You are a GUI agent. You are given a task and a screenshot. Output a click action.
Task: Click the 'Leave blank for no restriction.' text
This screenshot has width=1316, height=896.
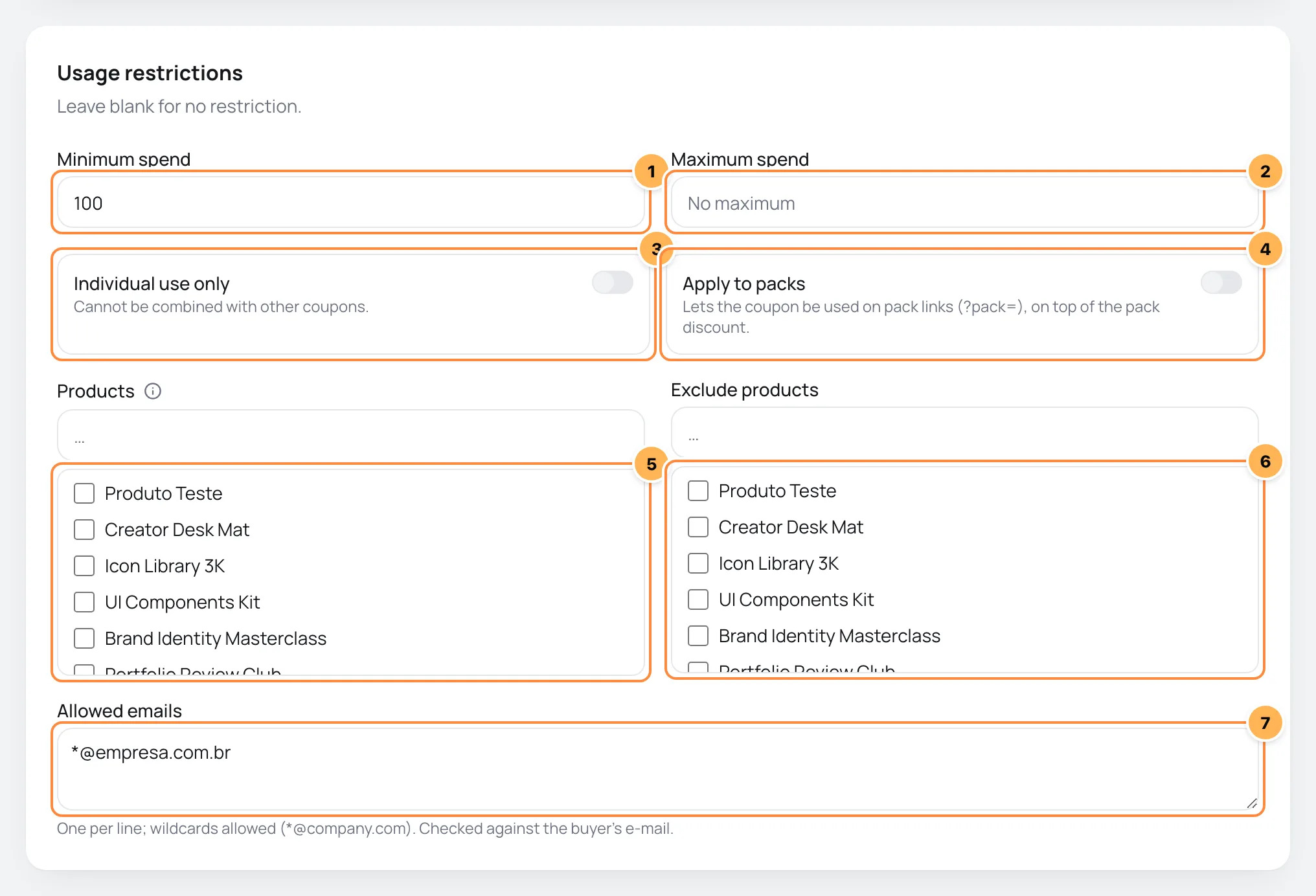click(179, 106)
